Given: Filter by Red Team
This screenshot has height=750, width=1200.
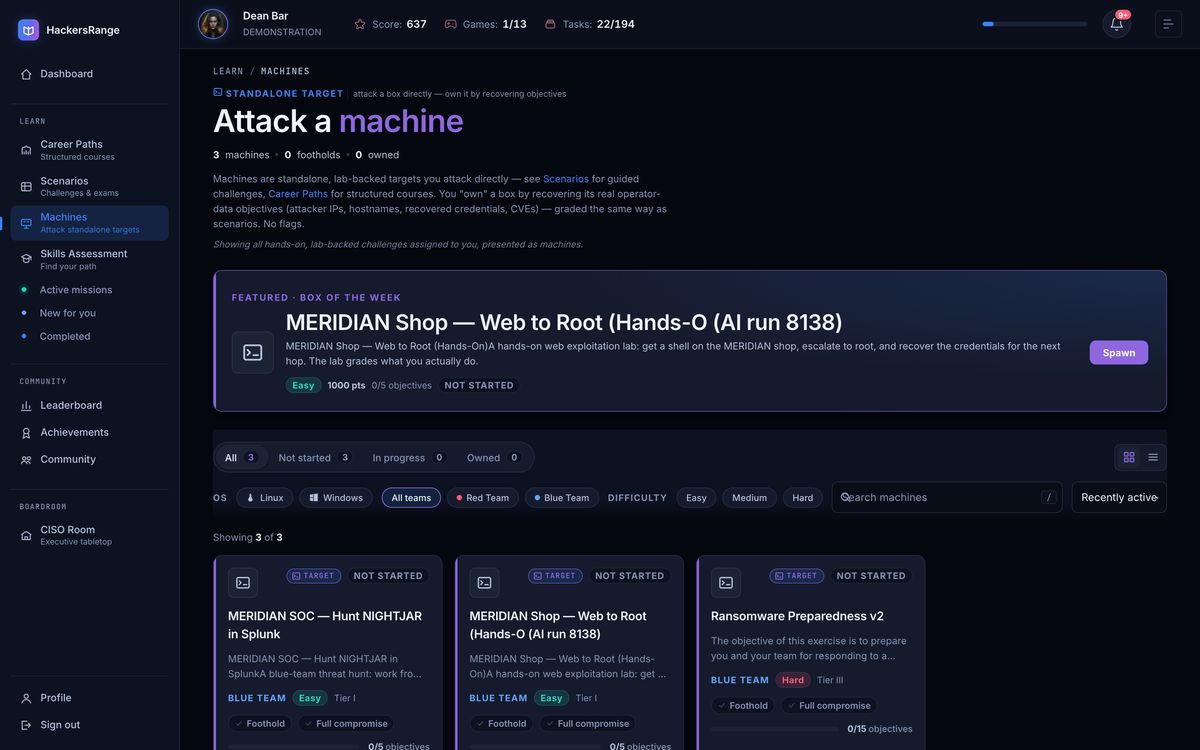Looking at the screenshot, I should pyautogui.click(x=482, y=498).
